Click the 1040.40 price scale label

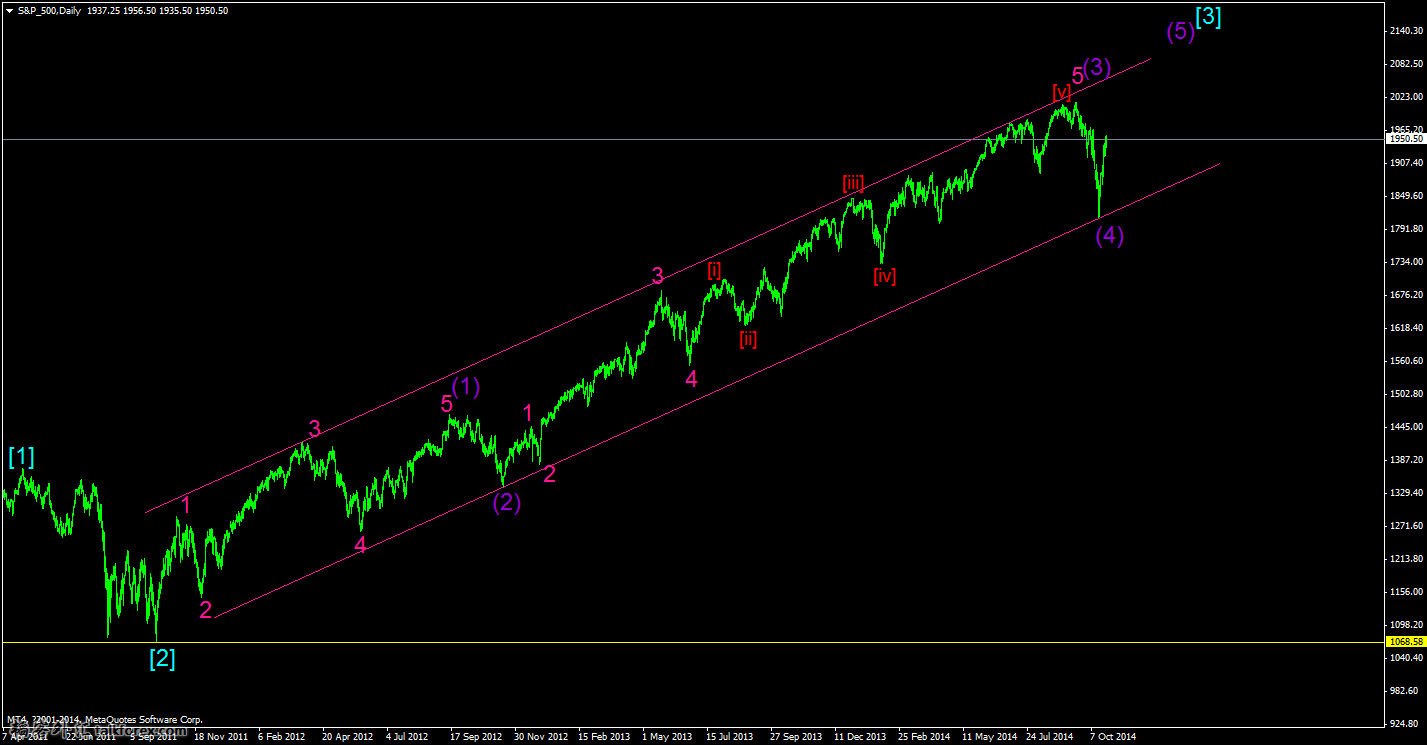click(1404, 658)
